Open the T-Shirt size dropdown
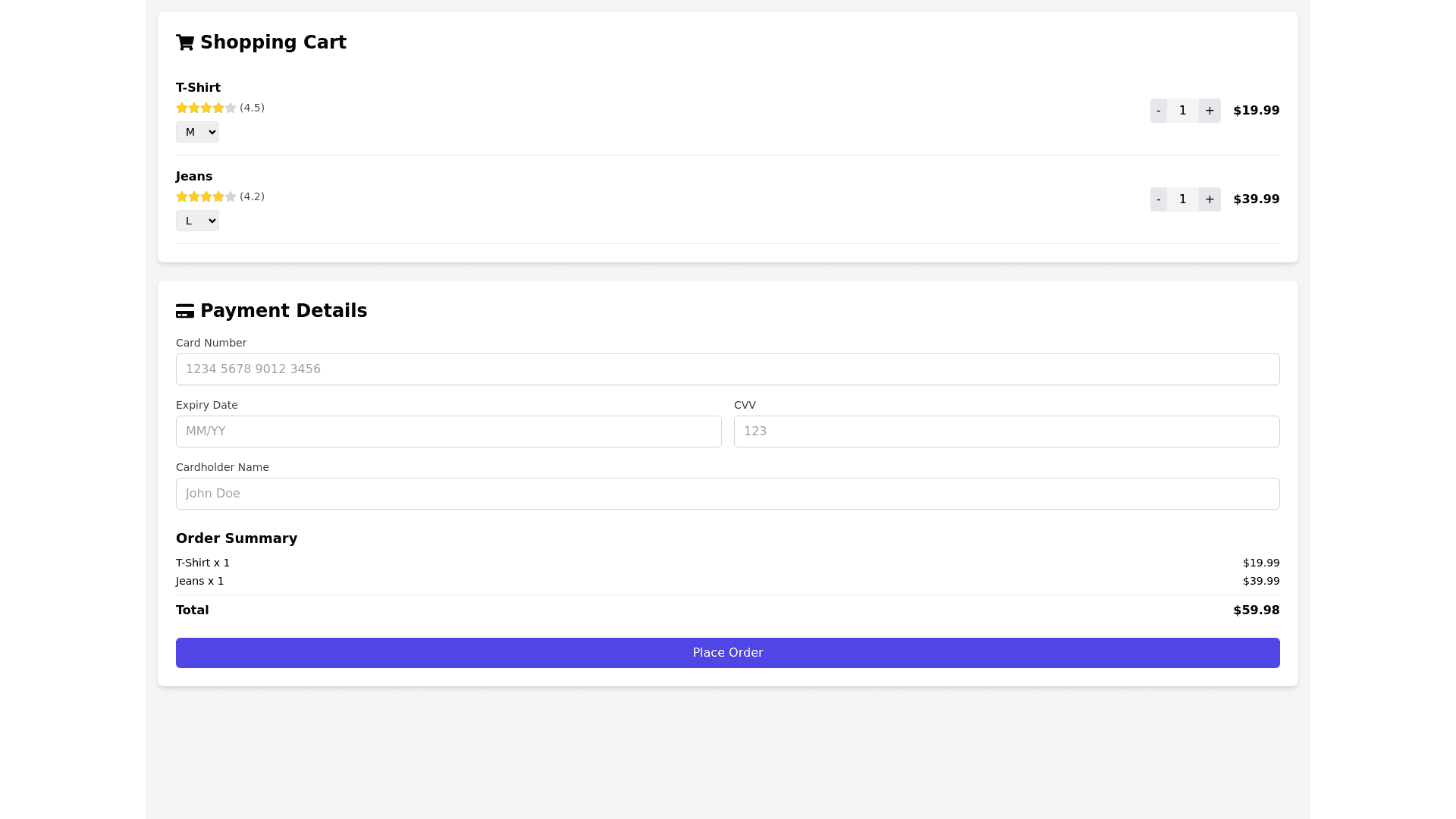 197,132
